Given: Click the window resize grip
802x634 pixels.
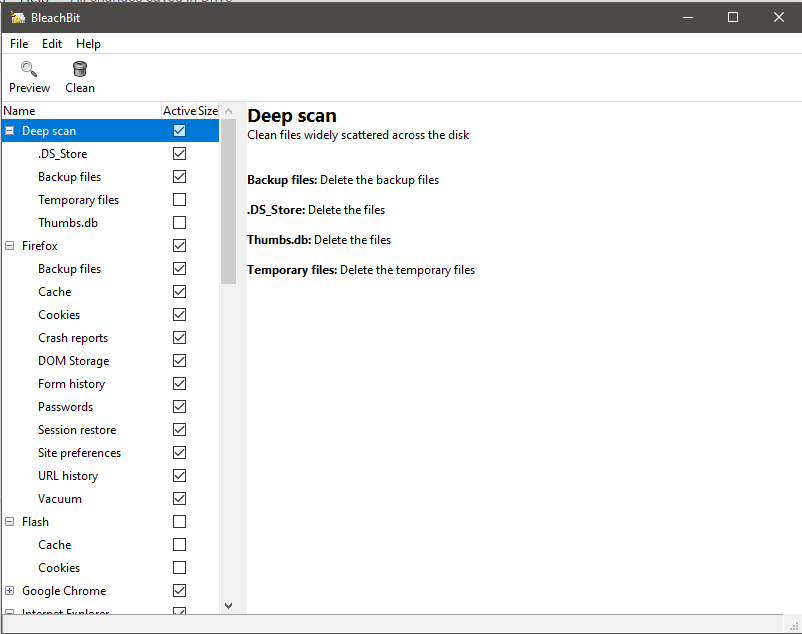Looking at the screenshot, I should click(794, 626).
